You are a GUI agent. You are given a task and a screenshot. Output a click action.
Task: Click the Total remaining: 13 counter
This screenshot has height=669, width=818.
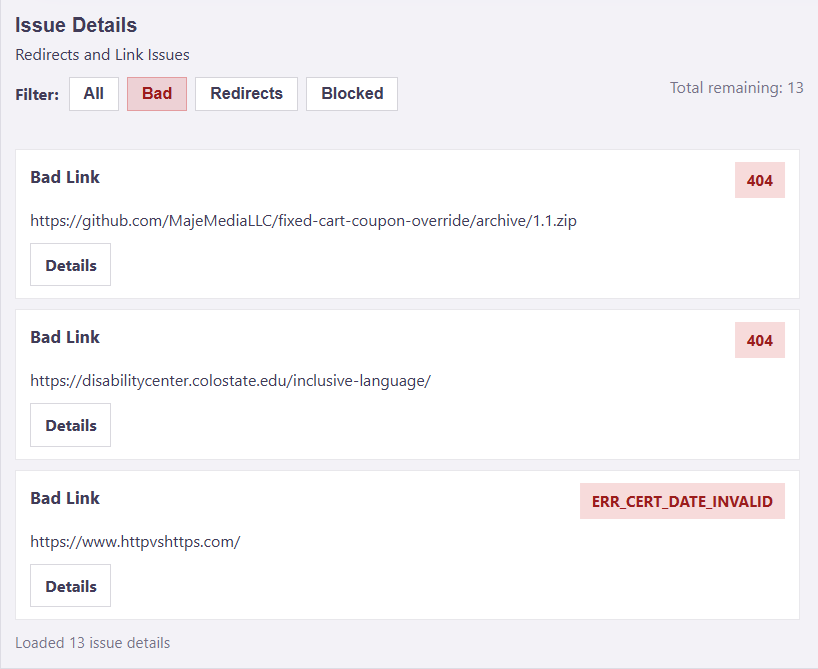pos(736,87)
